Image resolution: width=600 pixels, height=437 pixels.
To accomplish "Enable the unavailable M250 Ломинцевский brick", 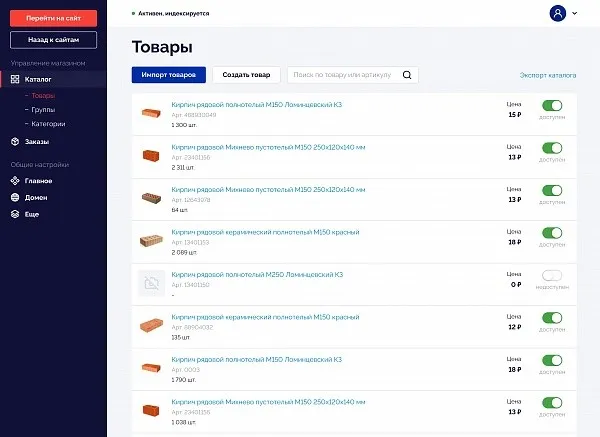I will [552, 275].
